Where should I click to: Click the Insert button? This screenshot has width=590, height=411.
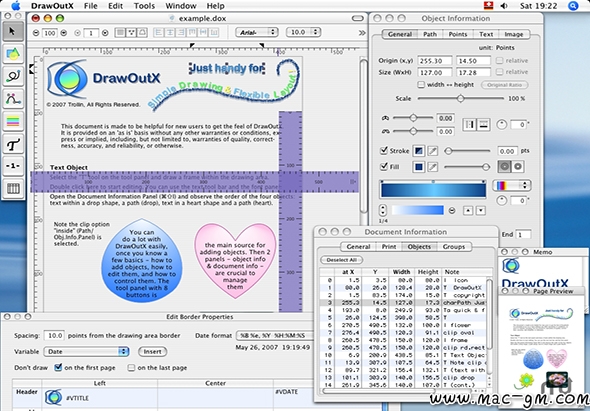tap(152, 352)
